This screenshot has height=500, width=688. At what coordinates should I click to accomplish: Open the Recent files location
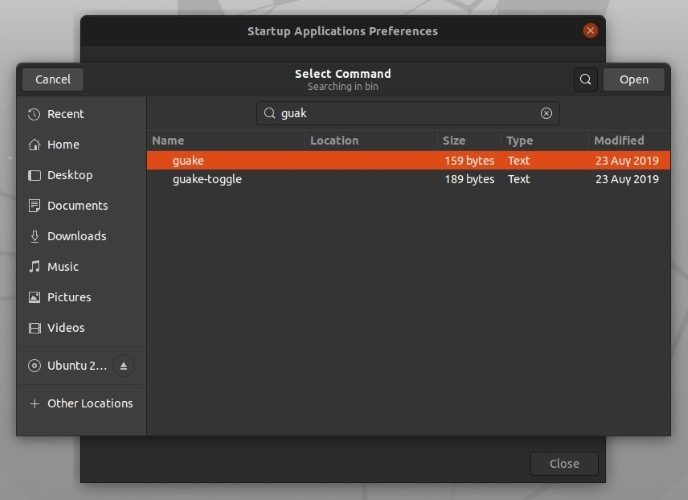[65, 114]
